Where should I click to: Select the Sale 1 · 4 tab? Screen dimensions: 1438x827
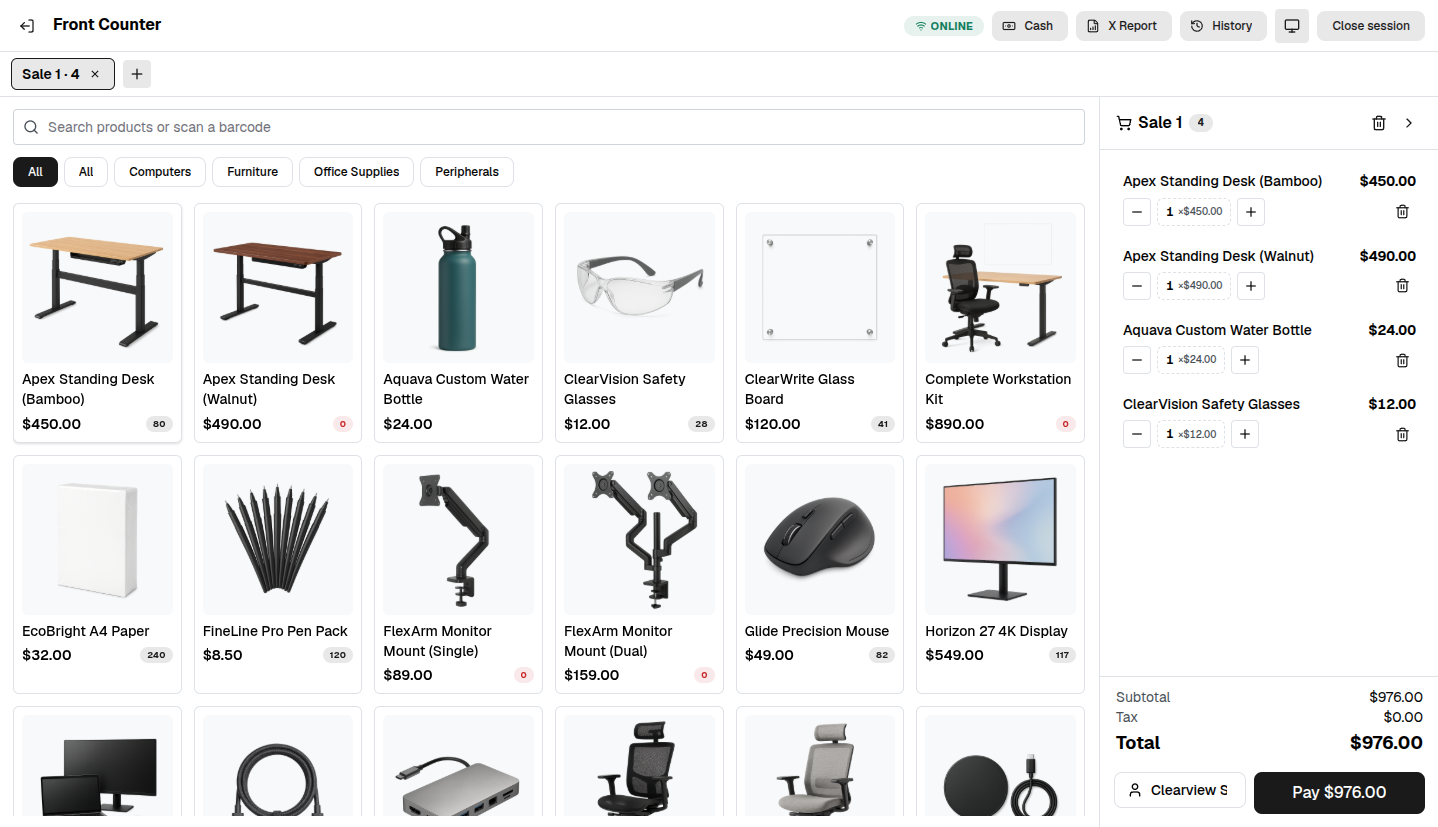[62, 74]
